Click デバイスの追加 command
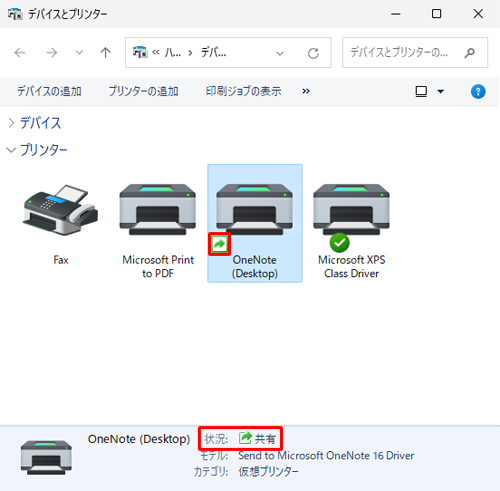 point(49,91)
